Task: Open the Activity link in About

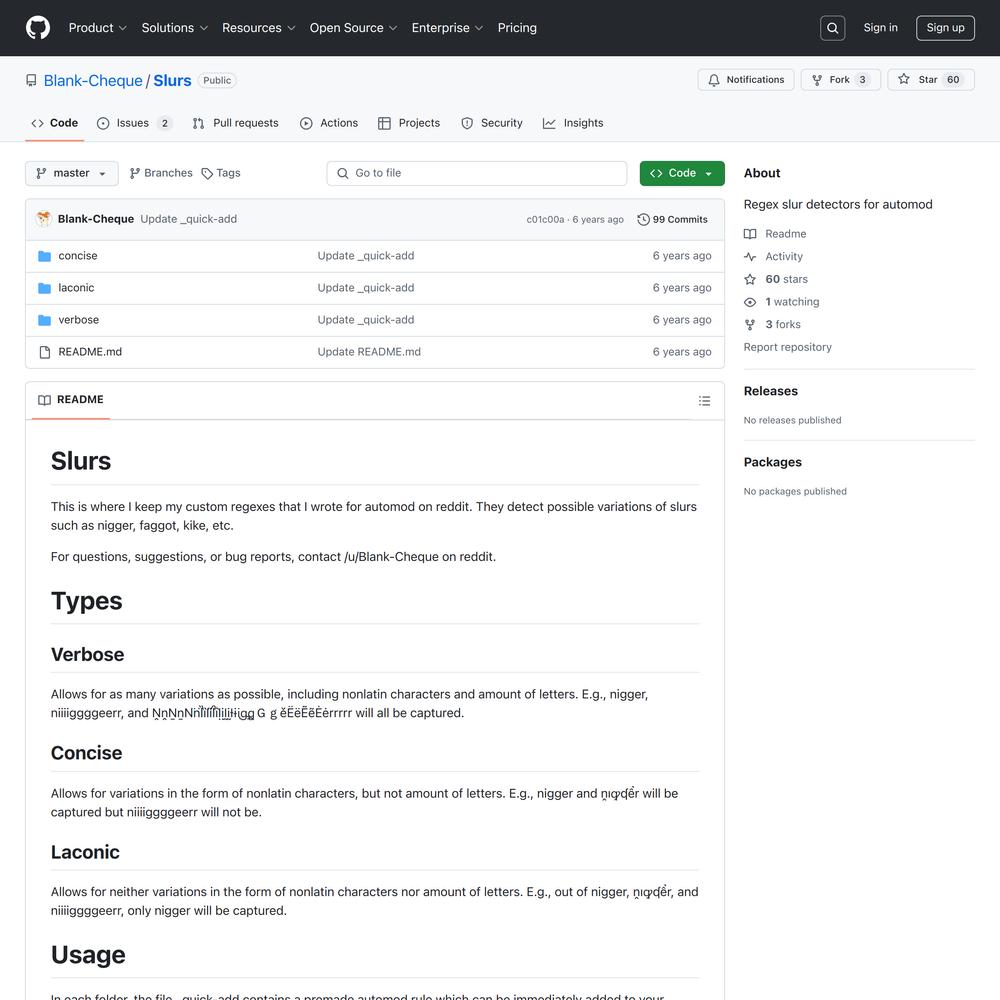Action: pos(784,256)
